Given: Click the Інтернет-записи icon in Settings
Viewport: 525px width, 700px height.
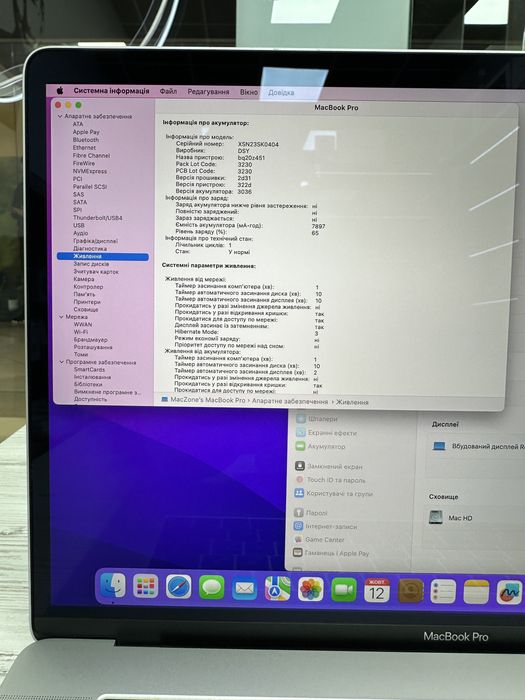Looking at the screenshot, I should click(x=298, y=526).
